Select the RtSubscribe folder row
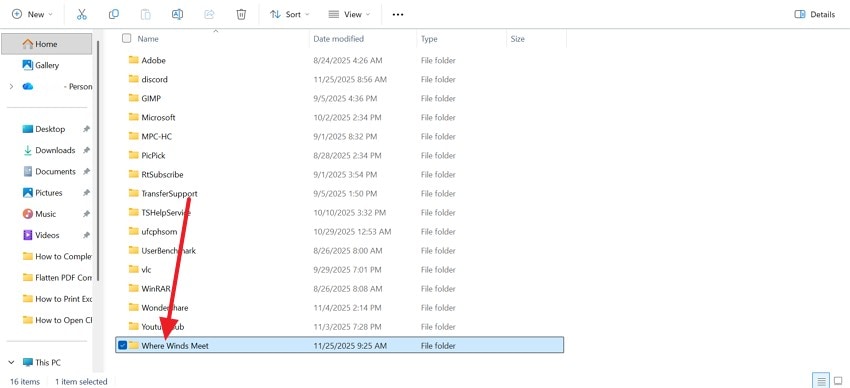850x388 pixels. click(x=339, y=174)
